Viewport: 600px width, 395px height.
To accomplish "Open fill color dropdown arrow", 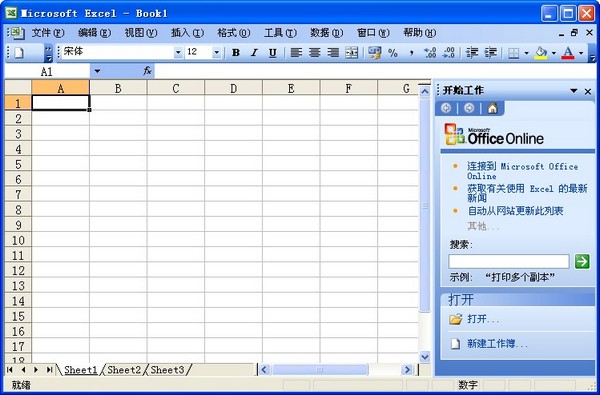I will (553, 53).
